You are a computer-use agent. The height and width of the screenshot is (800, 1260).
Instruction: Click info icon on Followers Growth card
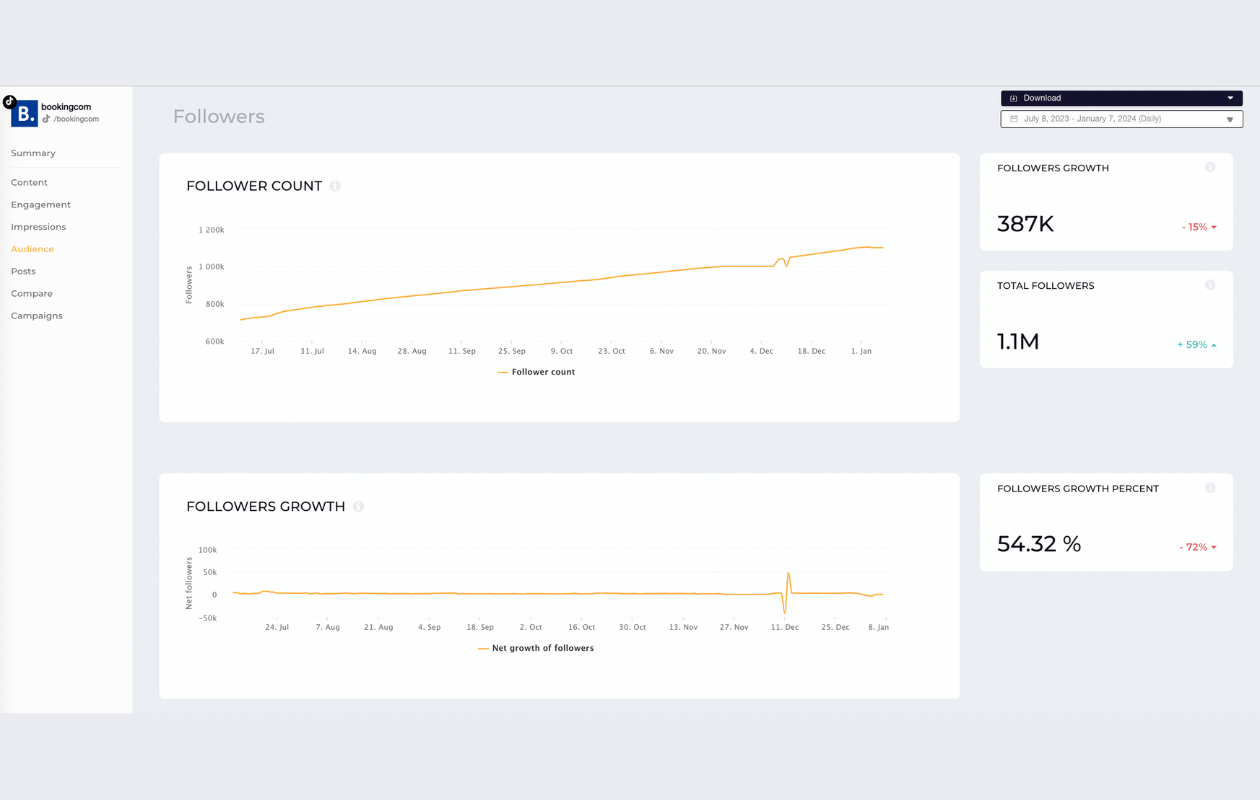(x=1210, y=167)
